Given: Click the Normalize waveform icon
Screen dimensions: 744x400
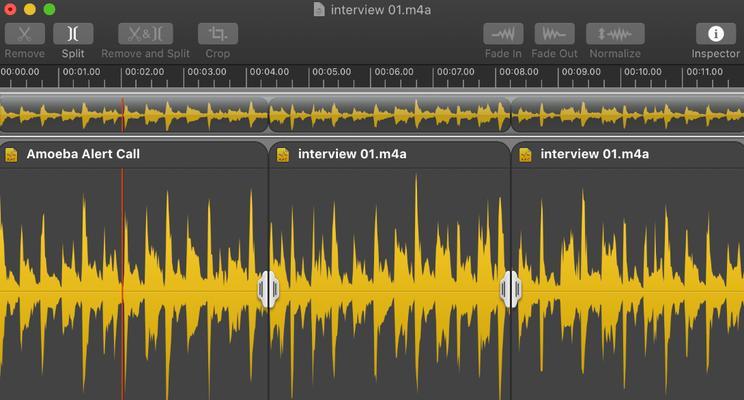Looking at the screenshot, I should 615,34.
